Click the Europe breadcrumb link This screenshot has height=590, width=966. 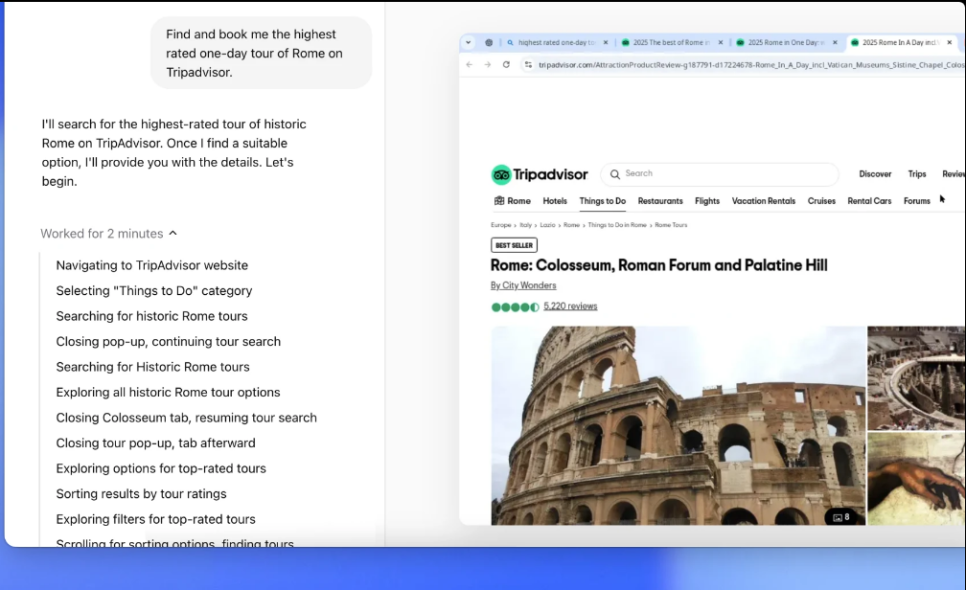[501, 225]
